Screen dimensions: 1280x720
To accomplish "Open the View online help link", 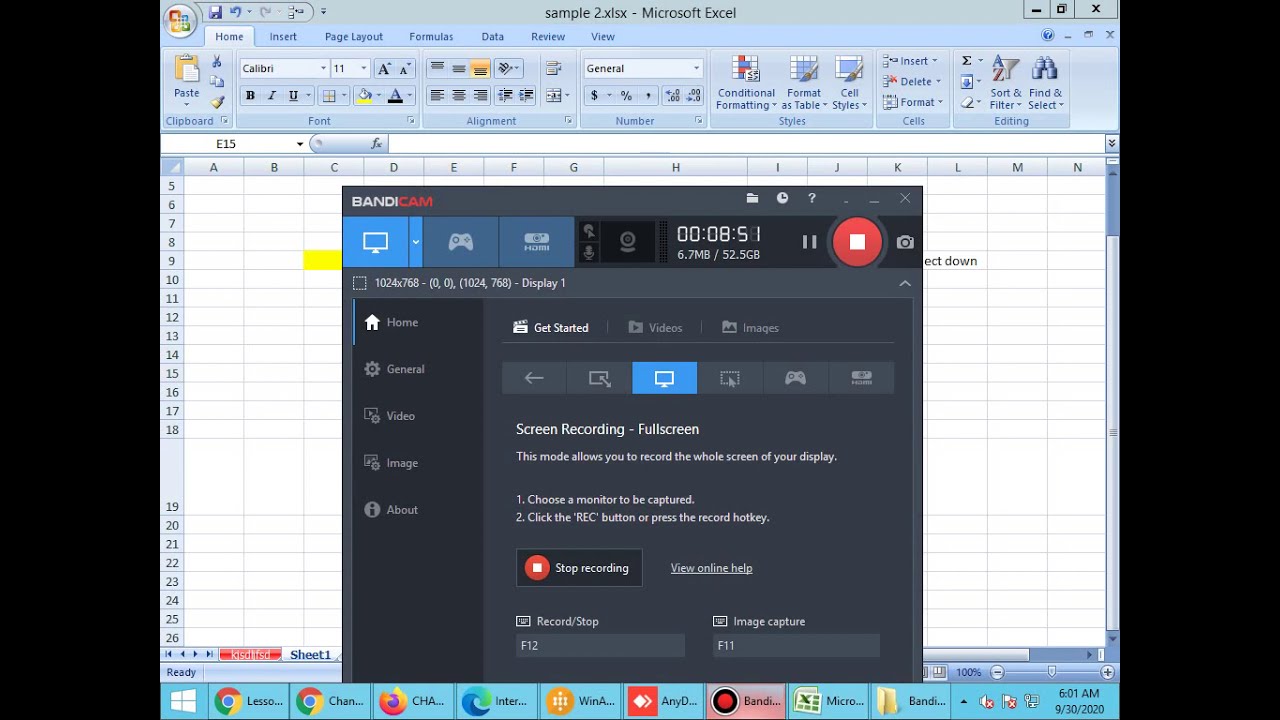I will [x=711, y=568].
